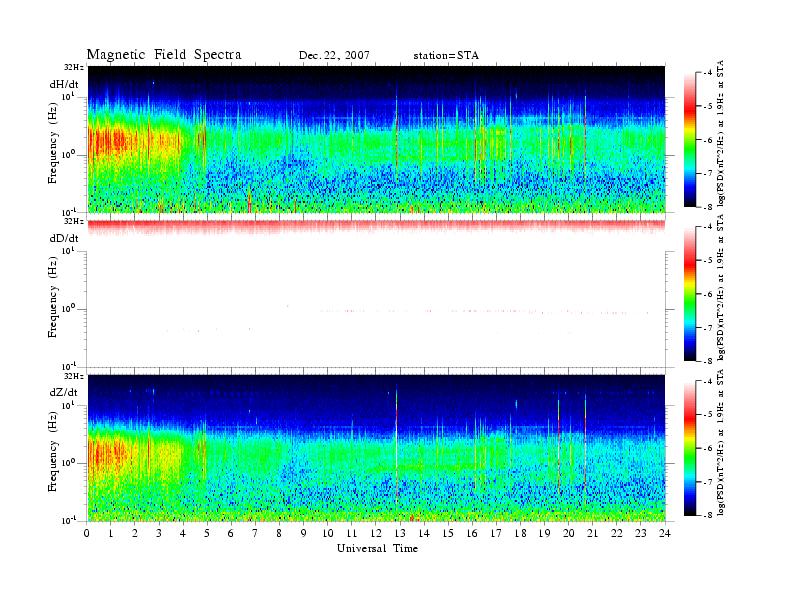Click hour tick "11" on time axis

[x=352, y=533]
